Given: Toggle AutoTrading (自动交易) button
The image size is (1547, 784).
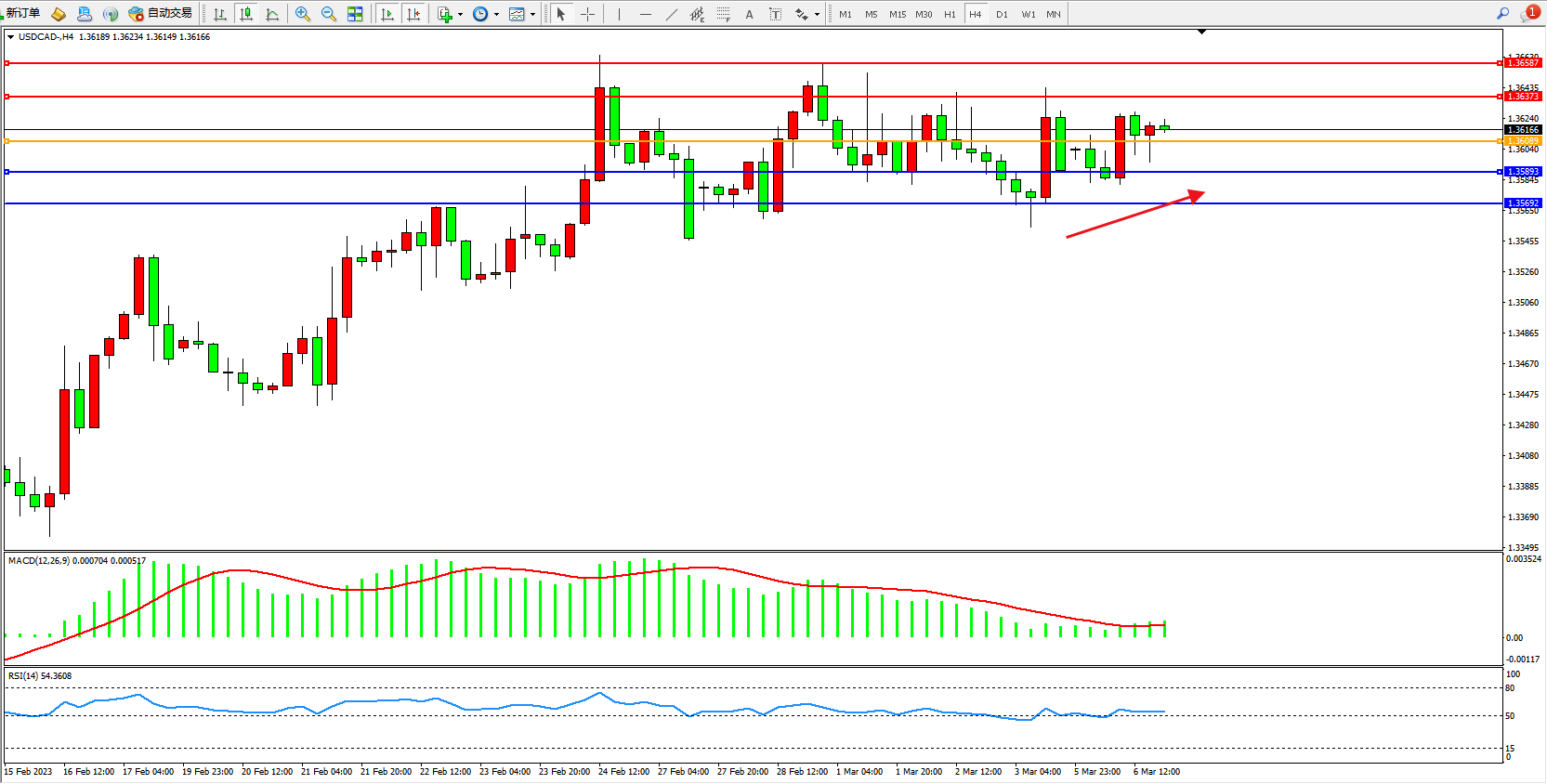Looking at the screenshot, I should click(161, 14).
